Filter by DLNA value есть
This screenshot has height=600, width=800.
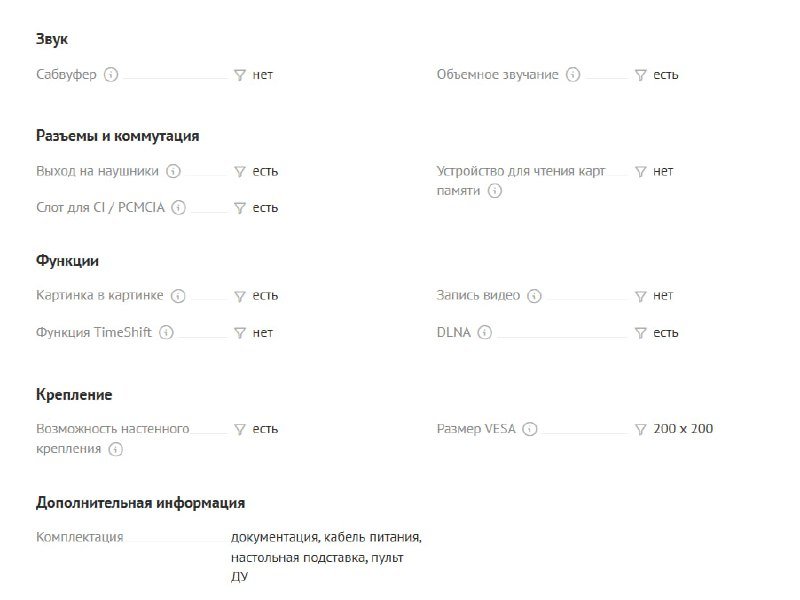click(641, 333)
